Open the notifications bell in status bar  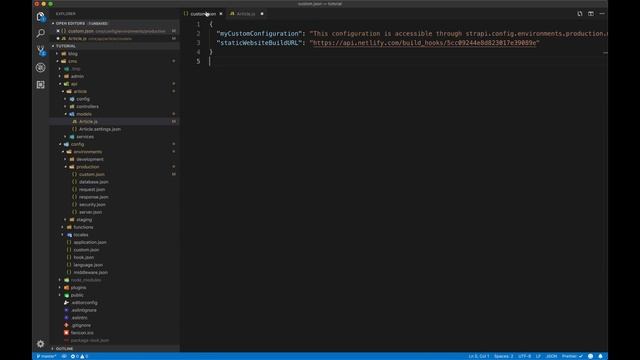pos(600,356)
